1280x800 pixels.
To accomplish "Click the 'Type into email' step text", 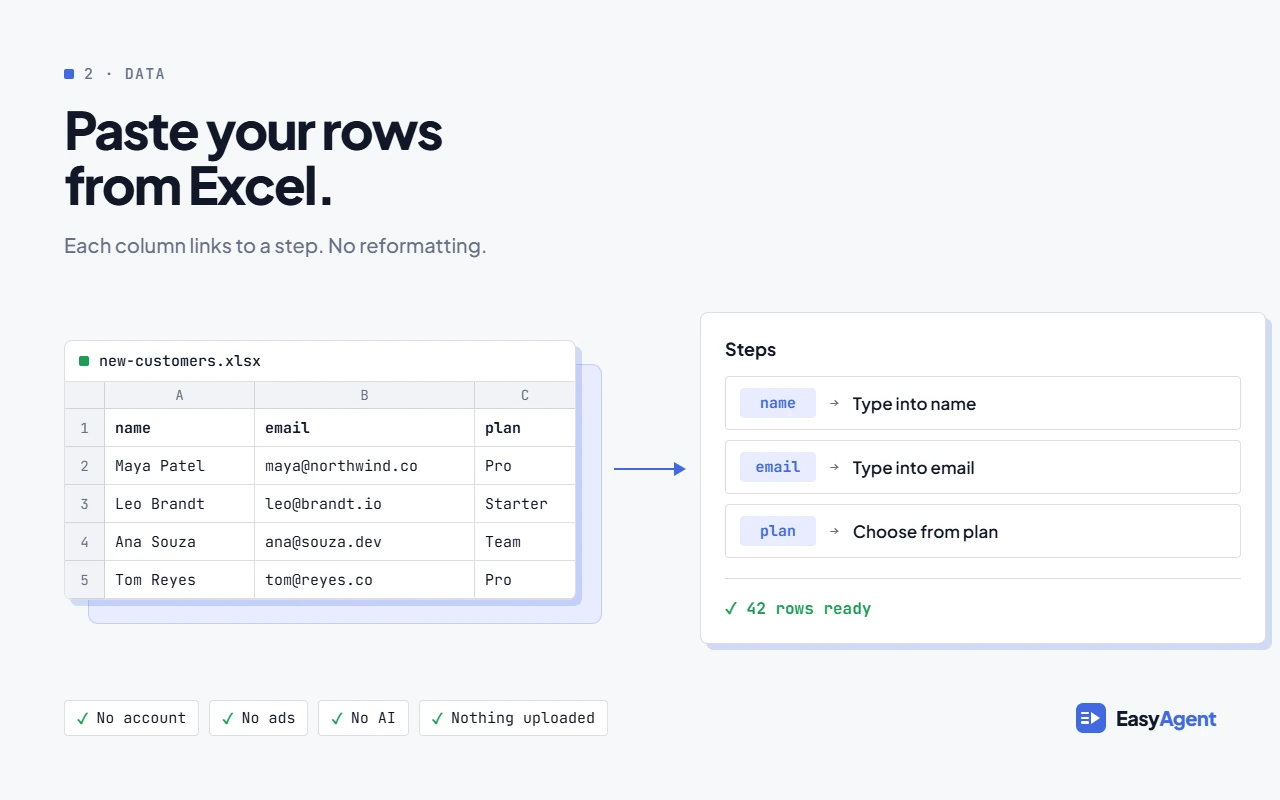I will [913, 468].
